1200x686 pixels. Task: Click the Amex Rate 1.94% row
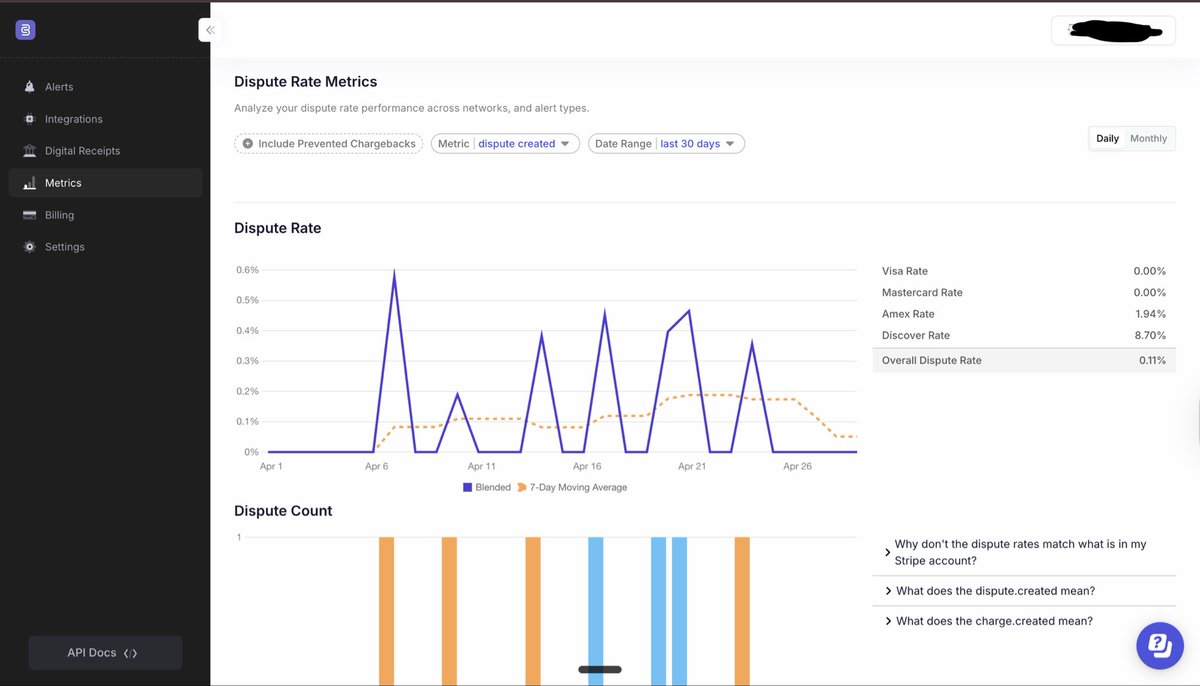click(x=1024, y=314)
